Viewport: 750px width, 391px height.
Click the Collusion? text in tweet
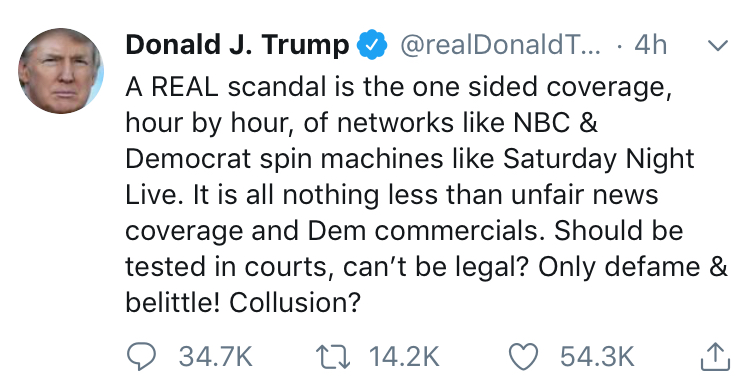tap(294, 302)
